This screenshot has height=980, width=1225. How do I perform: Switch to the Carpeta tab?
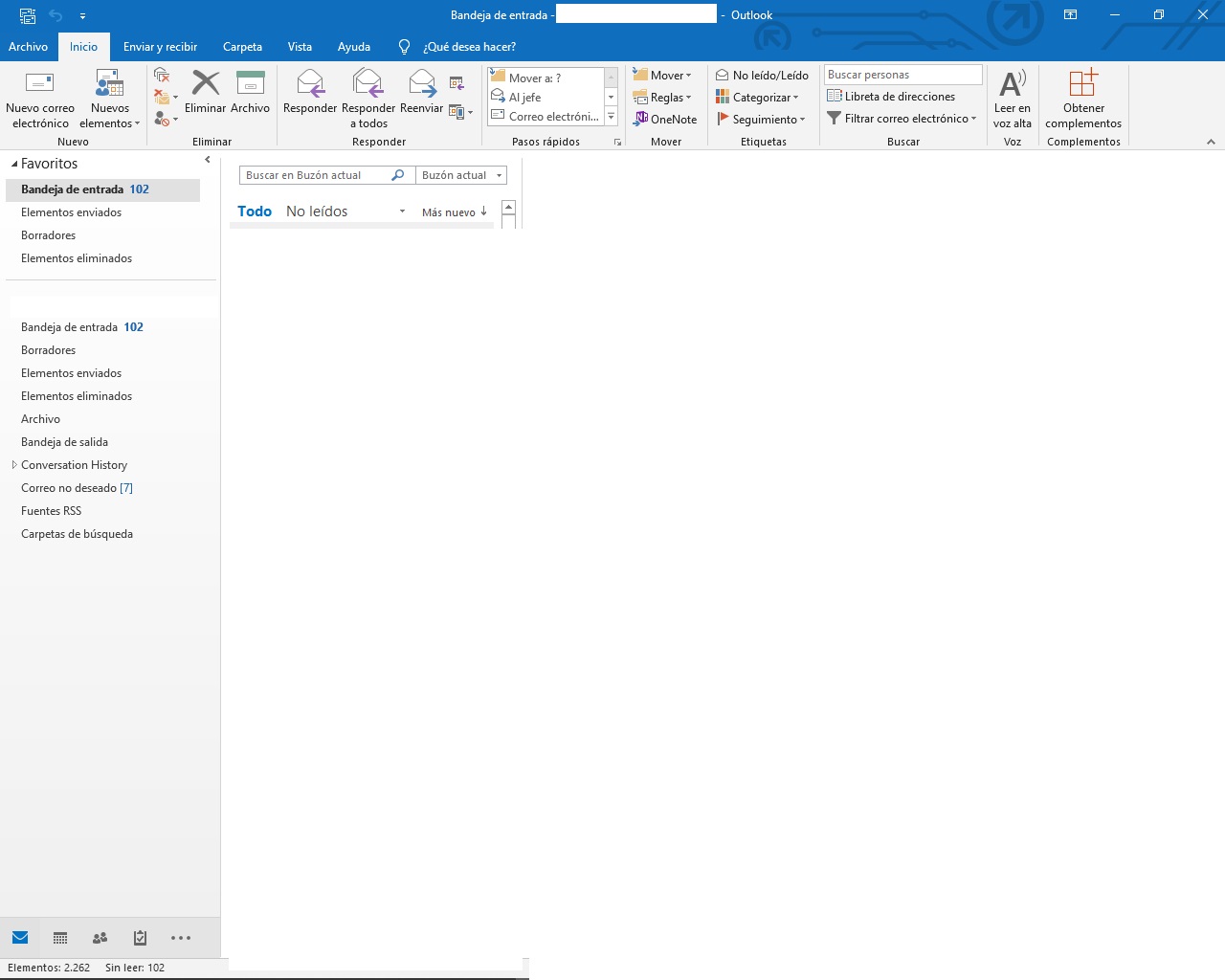click(242, 46)
